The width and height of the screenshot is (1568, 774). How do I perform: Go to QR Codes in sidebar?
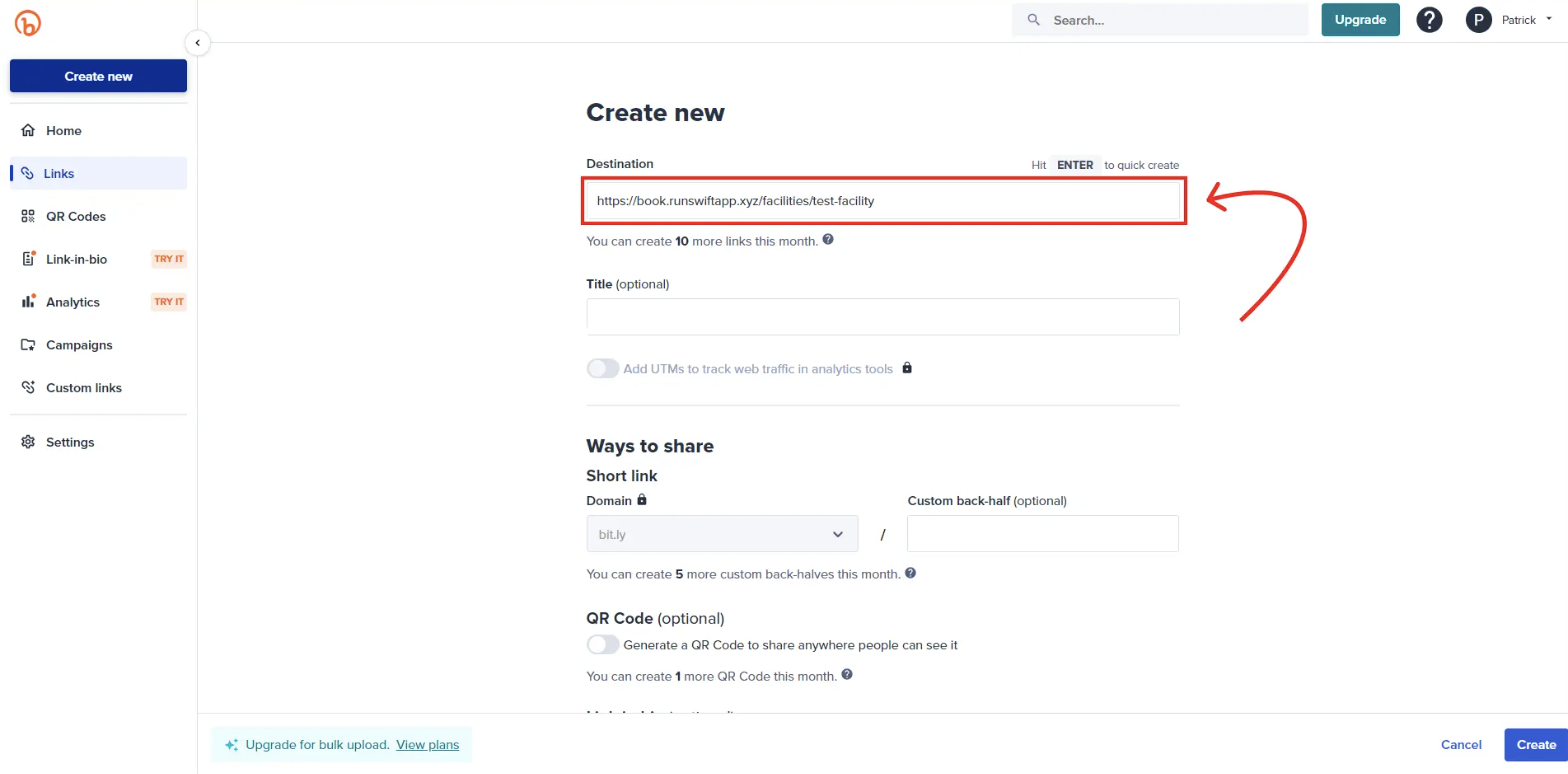75,216
